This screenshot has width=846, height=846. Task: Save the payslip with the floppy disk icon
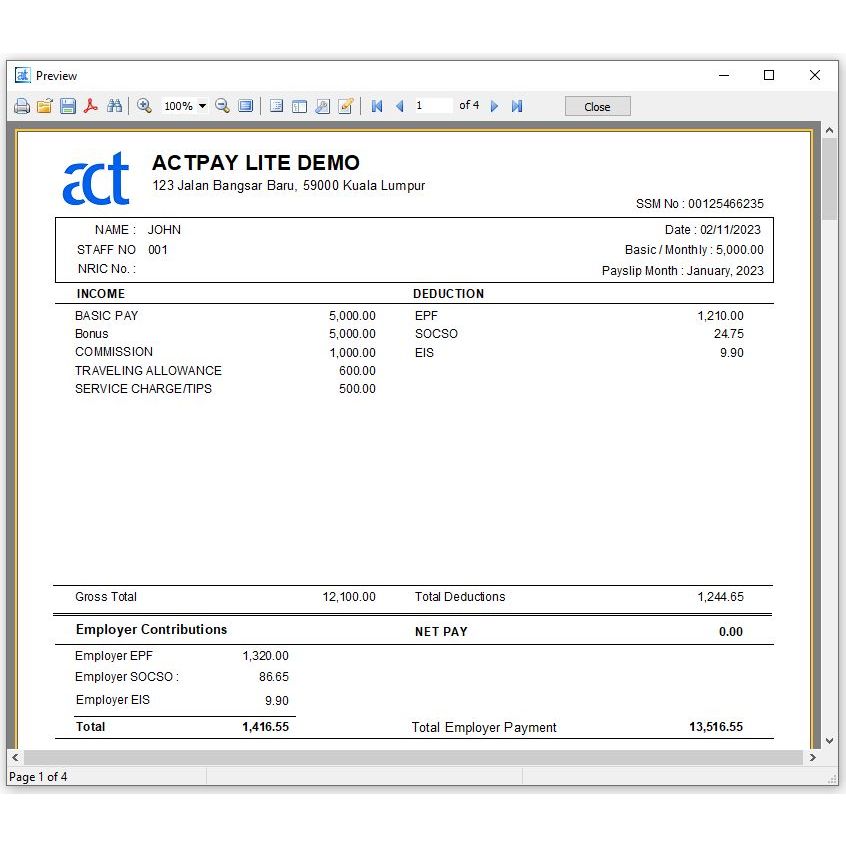click(x=68, y=106)
